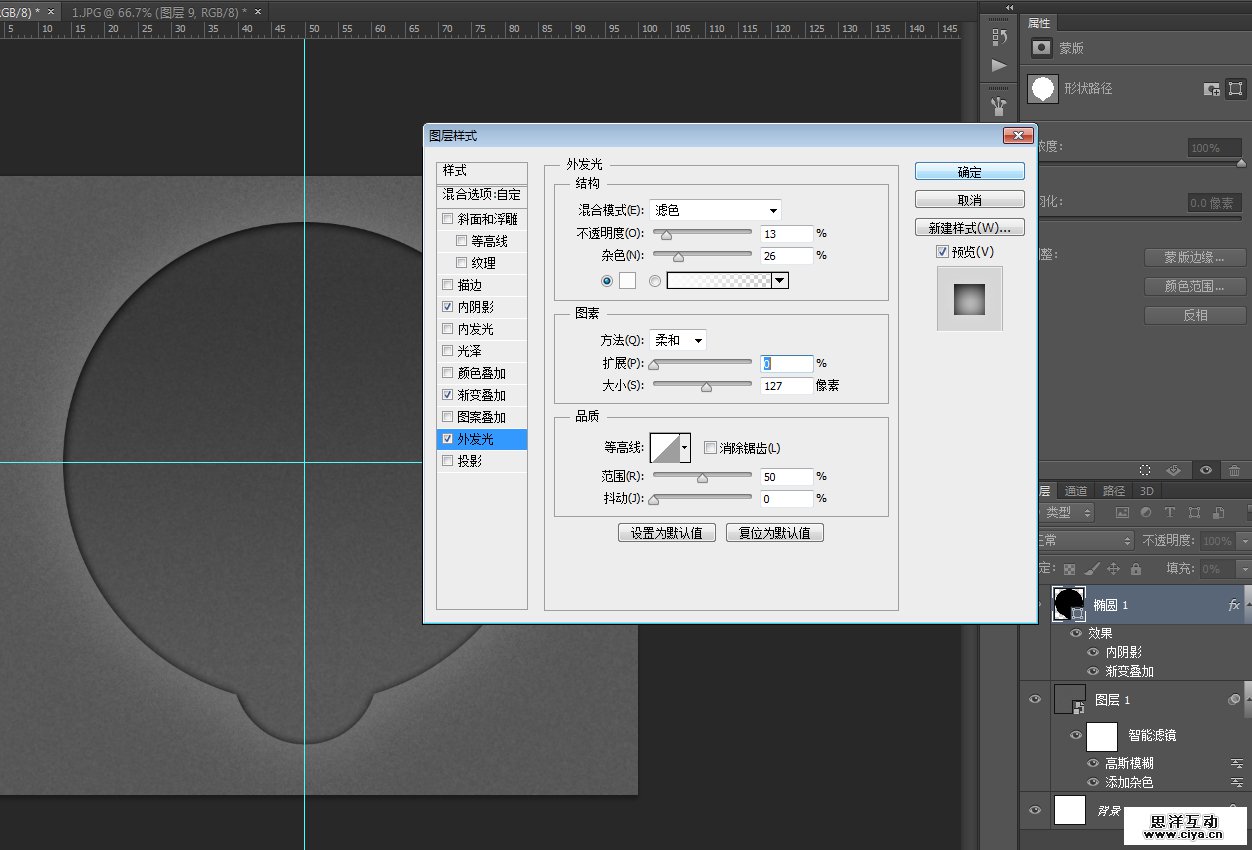Expand the 等高线 contour picker arrow
Viewport: 1252px width, 850px height.
(x=685, y=449)
